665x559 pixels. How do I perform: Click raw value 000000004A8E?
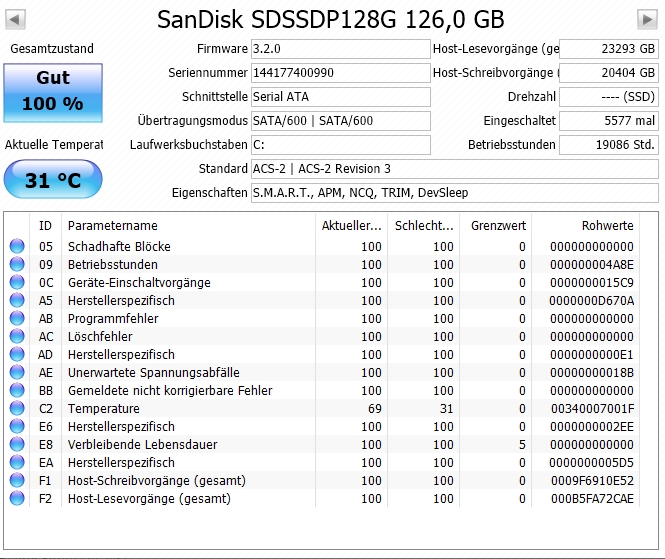pos(592,265)
